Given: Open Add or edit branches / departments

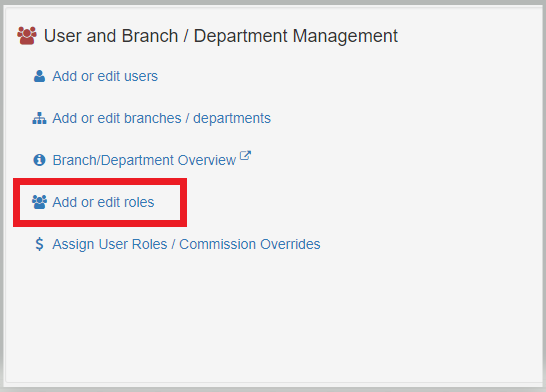Looking at the screenshot, I should (x=161, y=118).
